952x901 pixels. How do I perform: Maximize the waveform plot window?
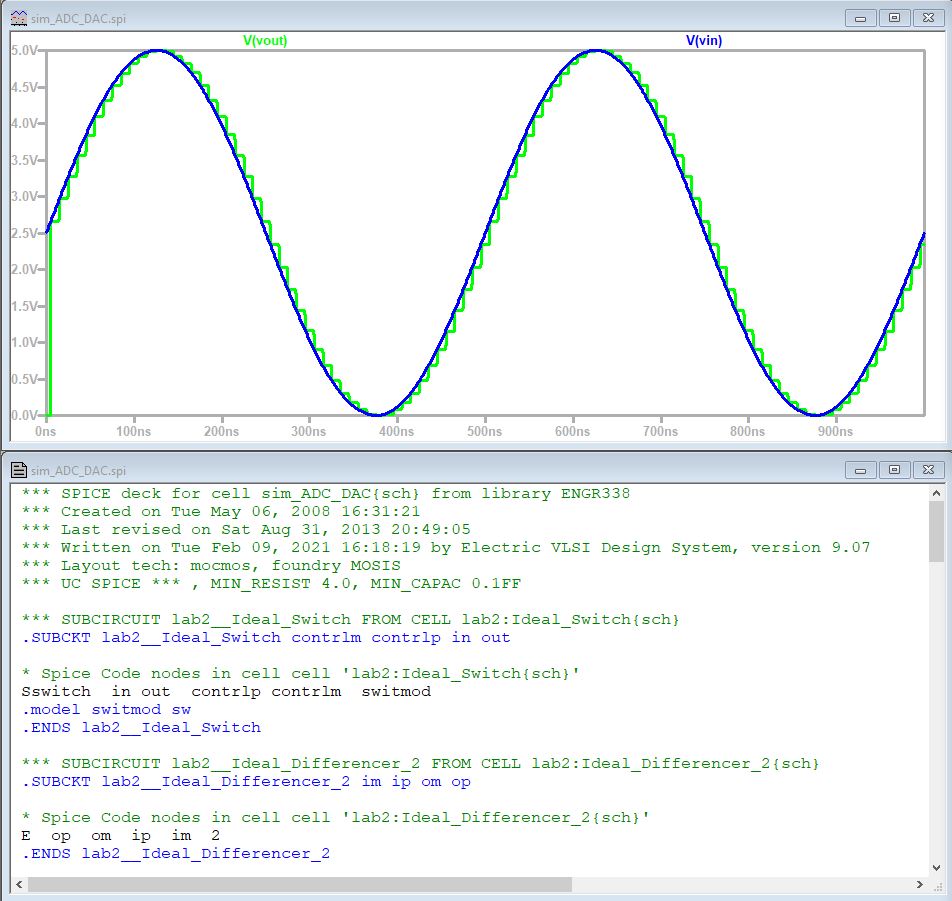point(894,18)
